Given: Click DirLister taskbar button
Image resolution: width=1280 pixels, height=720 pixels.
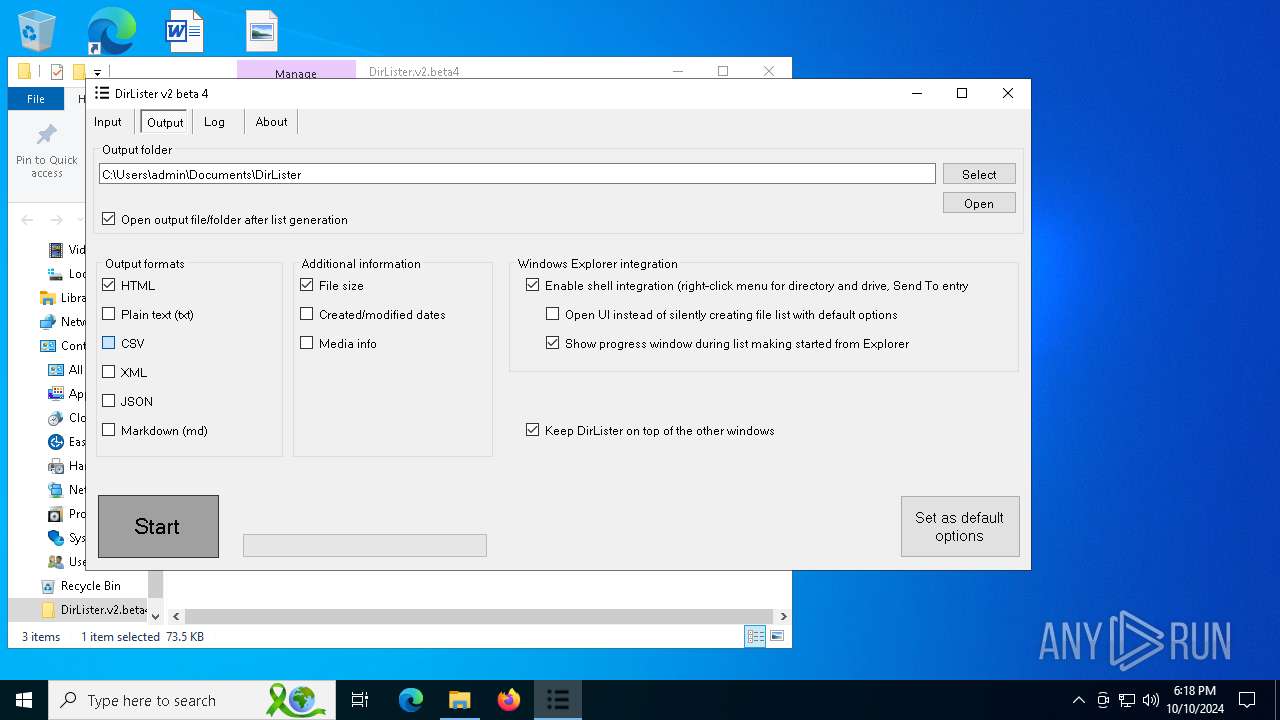Looking at the screenshot, I should 558,700.
